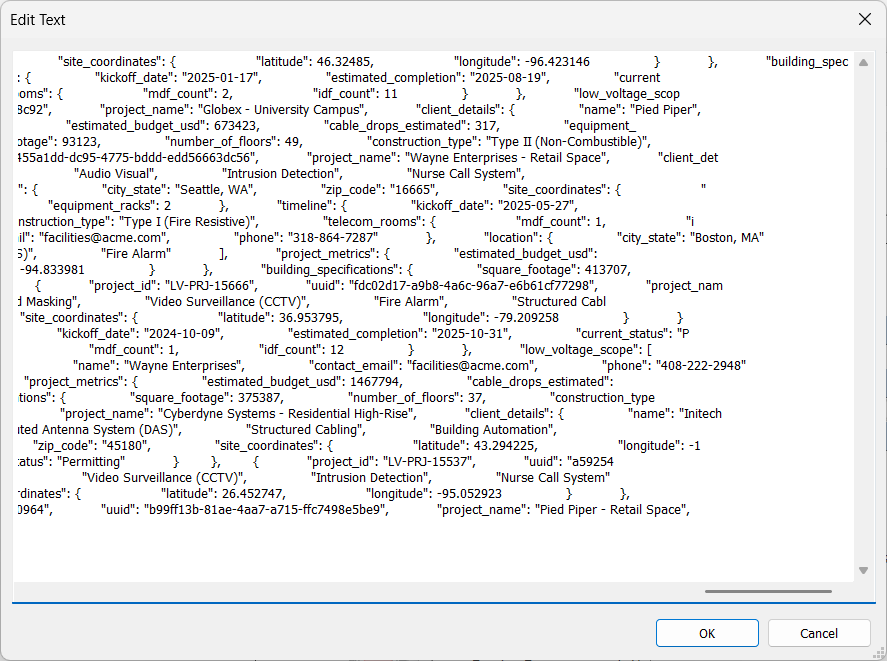
Task: Click "Type II (Non-Combustible)" text
Action: tap(569, 141)
